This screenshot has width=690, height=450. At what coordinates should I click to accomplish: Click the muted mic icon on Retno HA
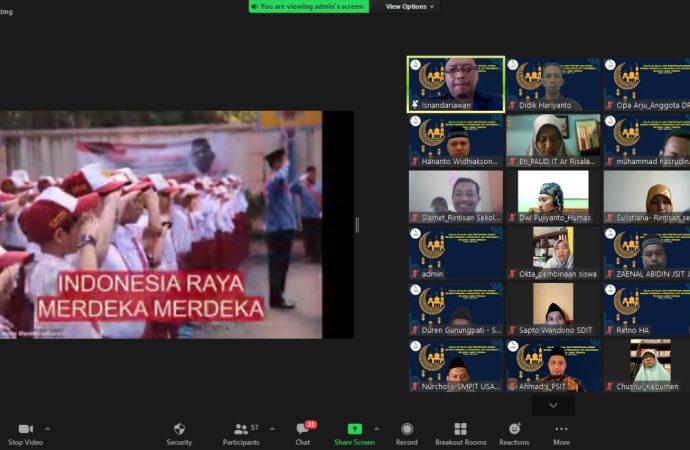click(609, 330)
